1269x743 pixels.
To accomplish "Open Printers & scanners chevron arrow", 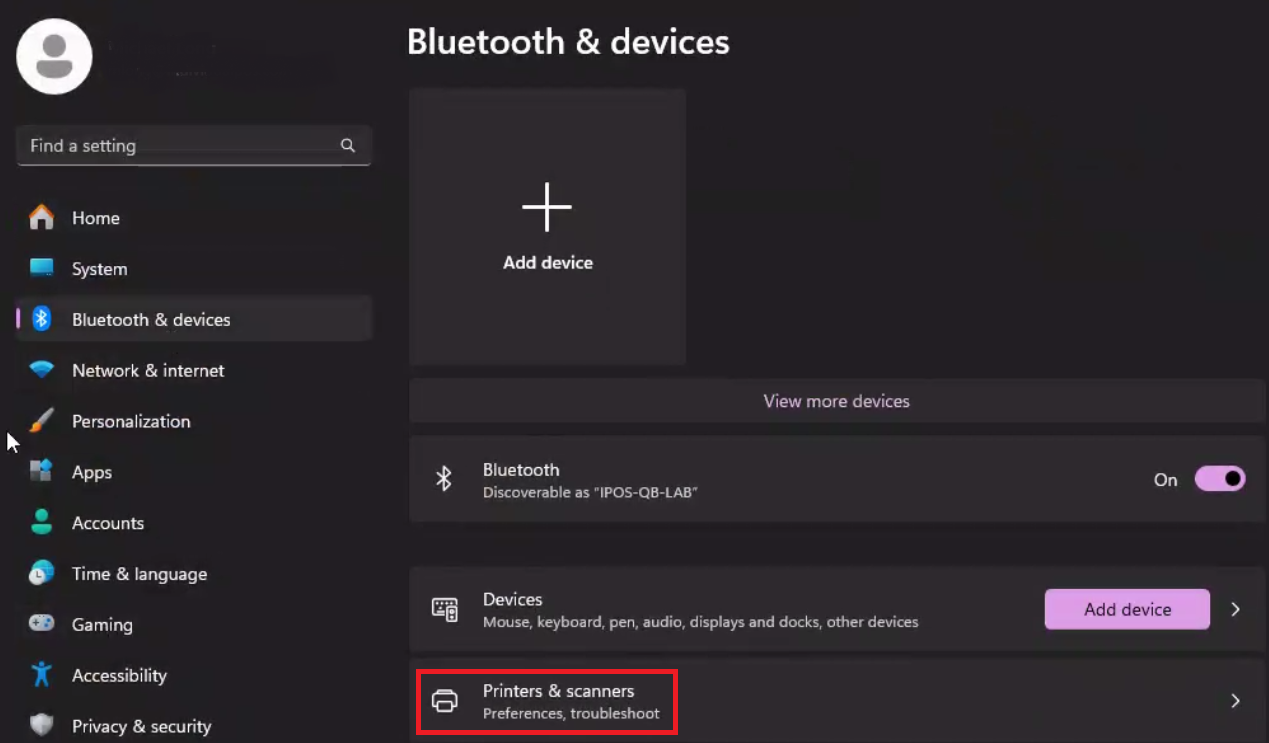I will pyautogui.click(x=1236, y=701).
